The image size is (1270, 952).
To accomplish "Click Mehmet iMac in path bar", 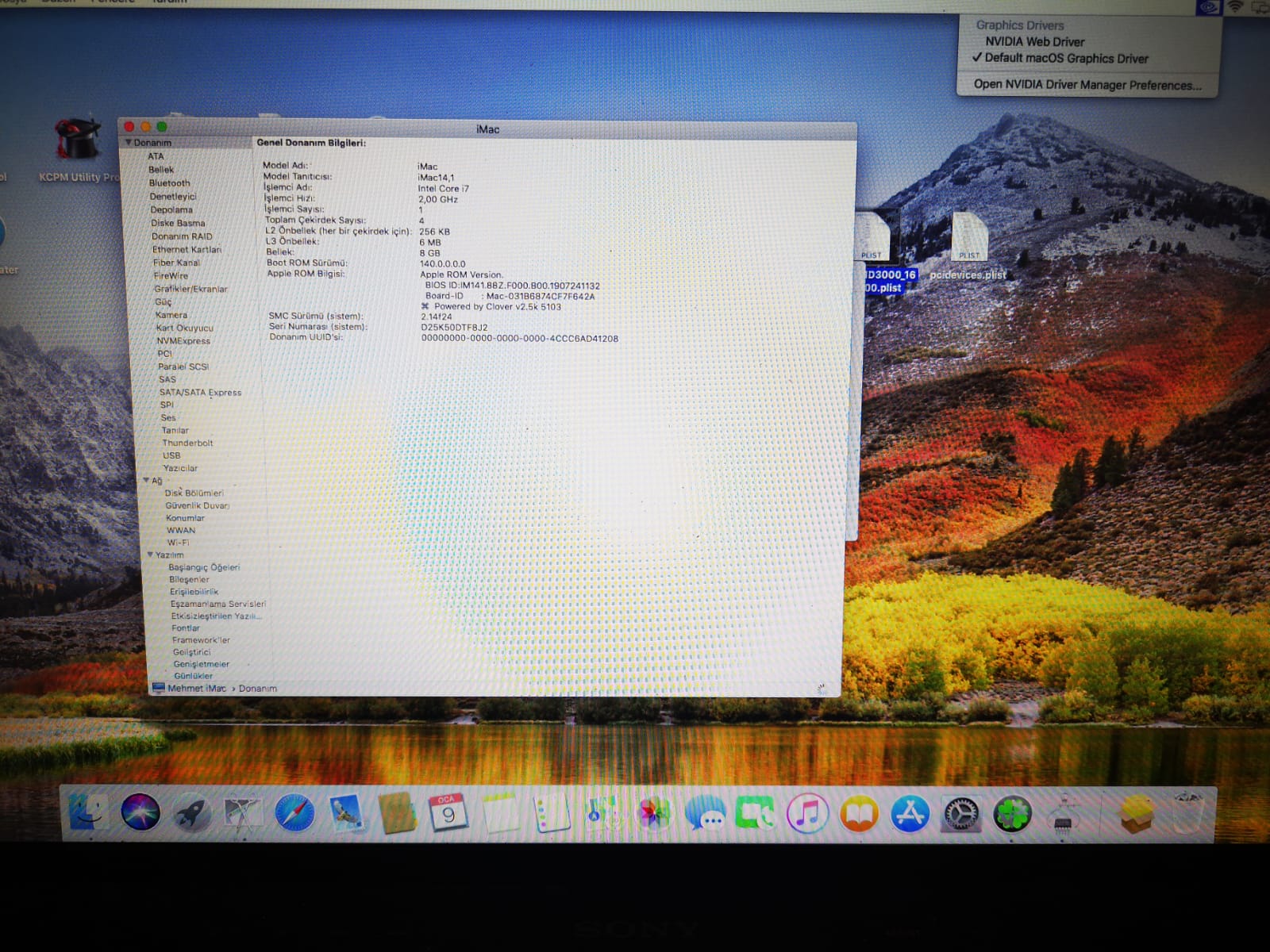I will (196, 689).
